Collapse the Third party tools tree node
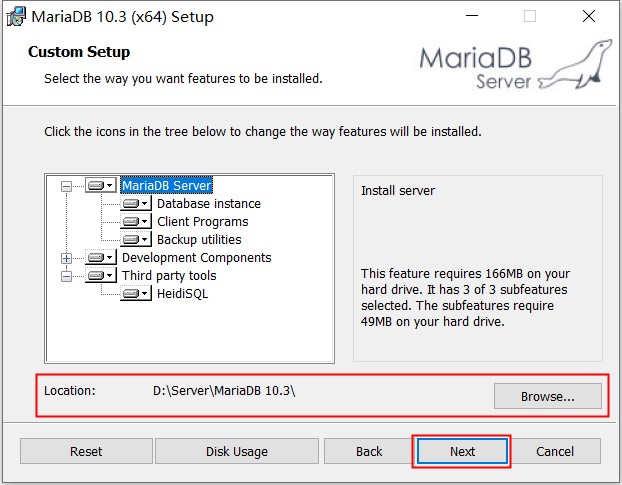 pos(67,276)
